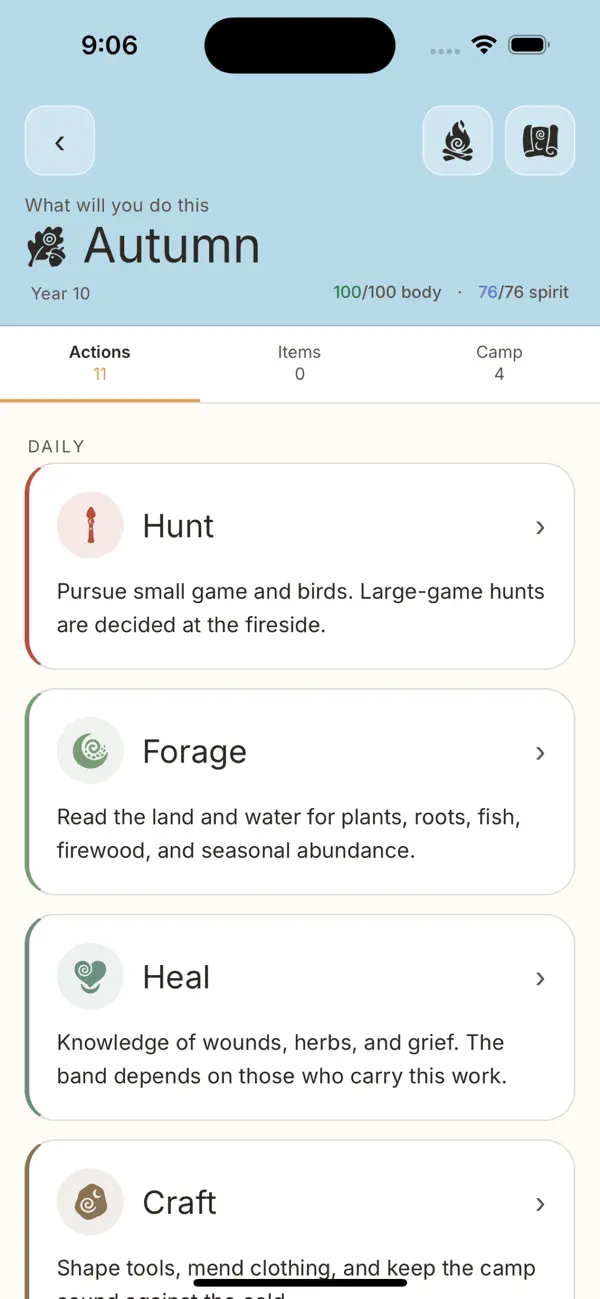Switch to the Camp tab
600x1299 pixels.
(x=499, y=363)
